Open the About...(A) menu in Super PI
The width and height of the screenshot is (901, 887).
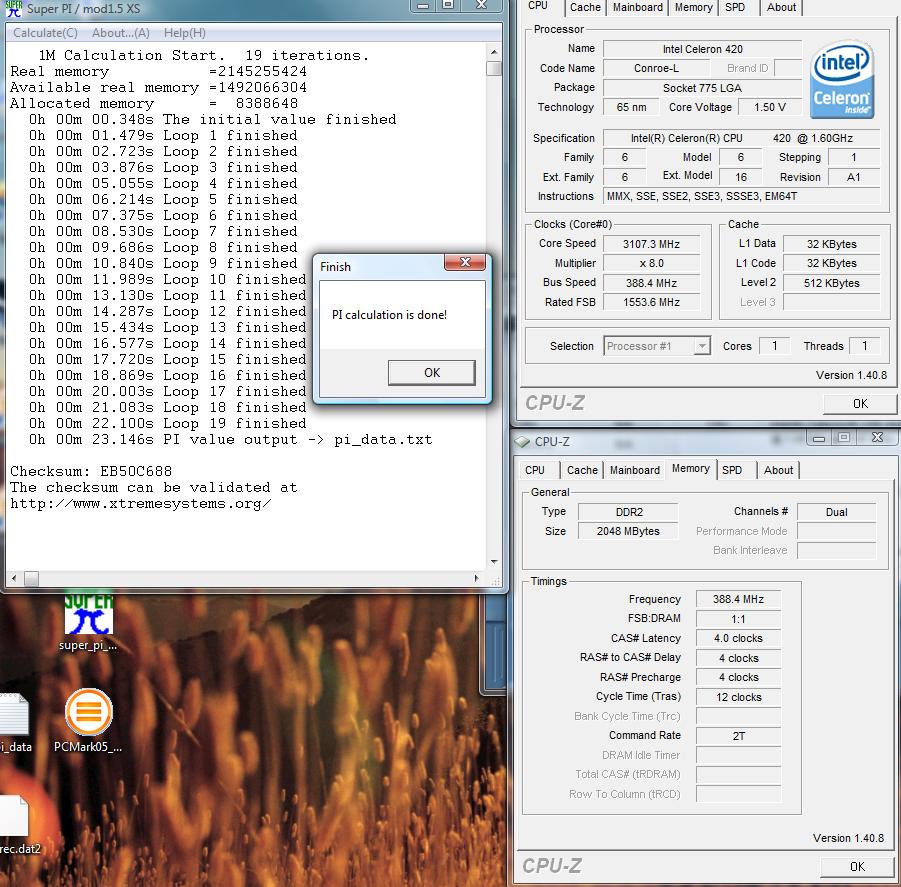point(121,33)
